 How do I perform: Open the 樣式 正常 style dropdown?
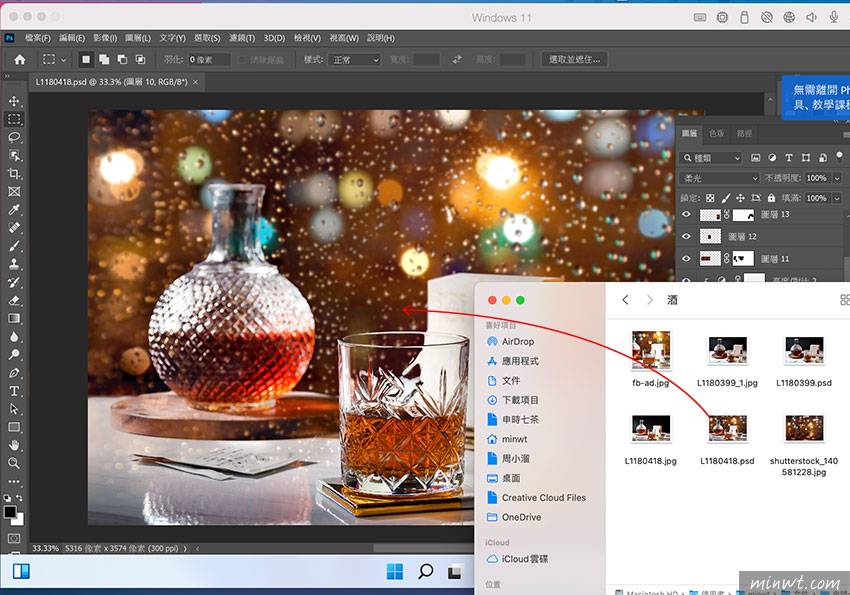354,60
